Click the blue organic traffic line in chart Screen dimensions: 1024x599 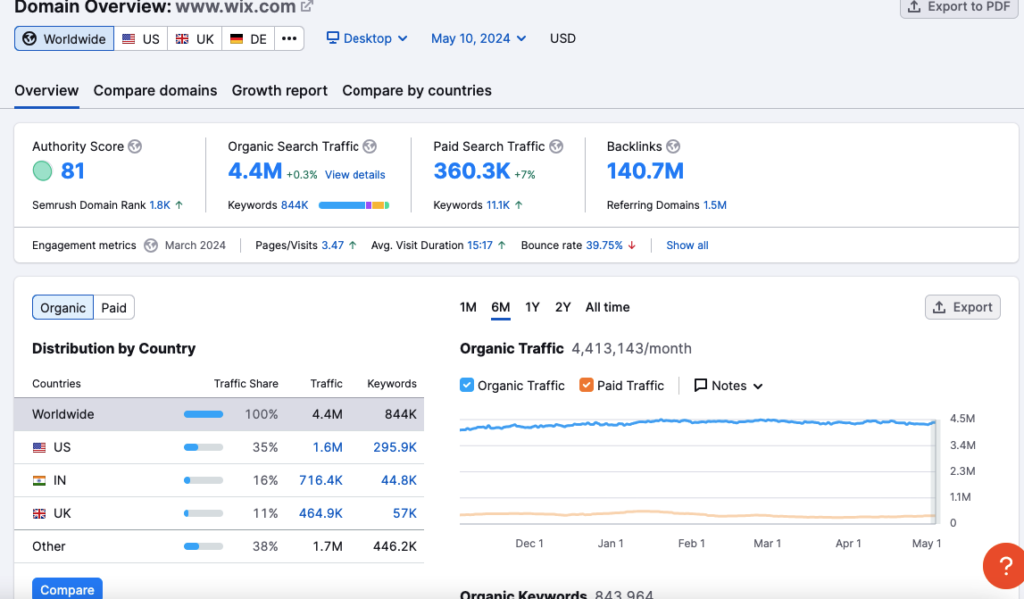pyautogui.click(x=697, y=422)
